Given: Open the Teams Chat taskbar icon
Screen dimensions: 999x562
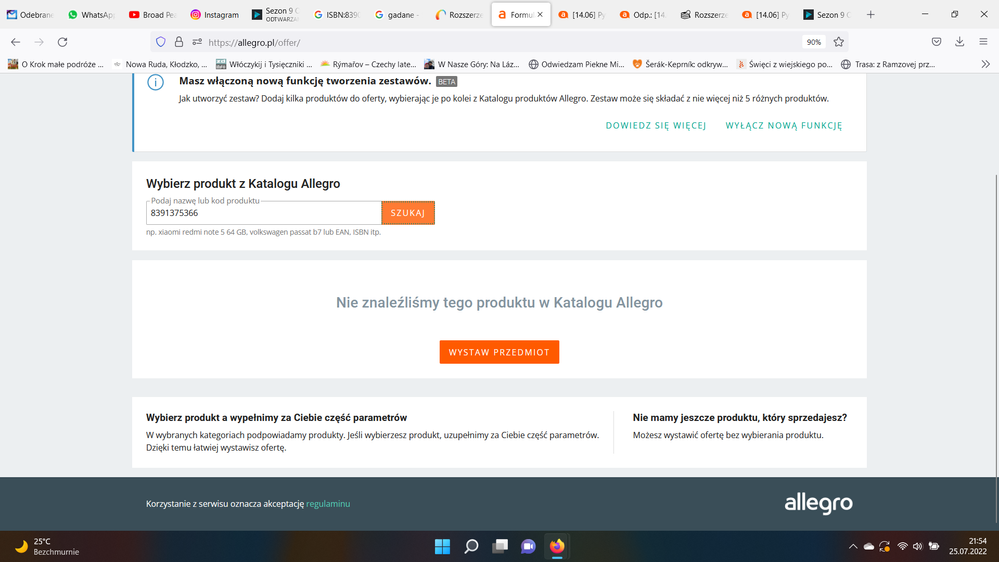Looking at the screenshot, I should [528, 546].
